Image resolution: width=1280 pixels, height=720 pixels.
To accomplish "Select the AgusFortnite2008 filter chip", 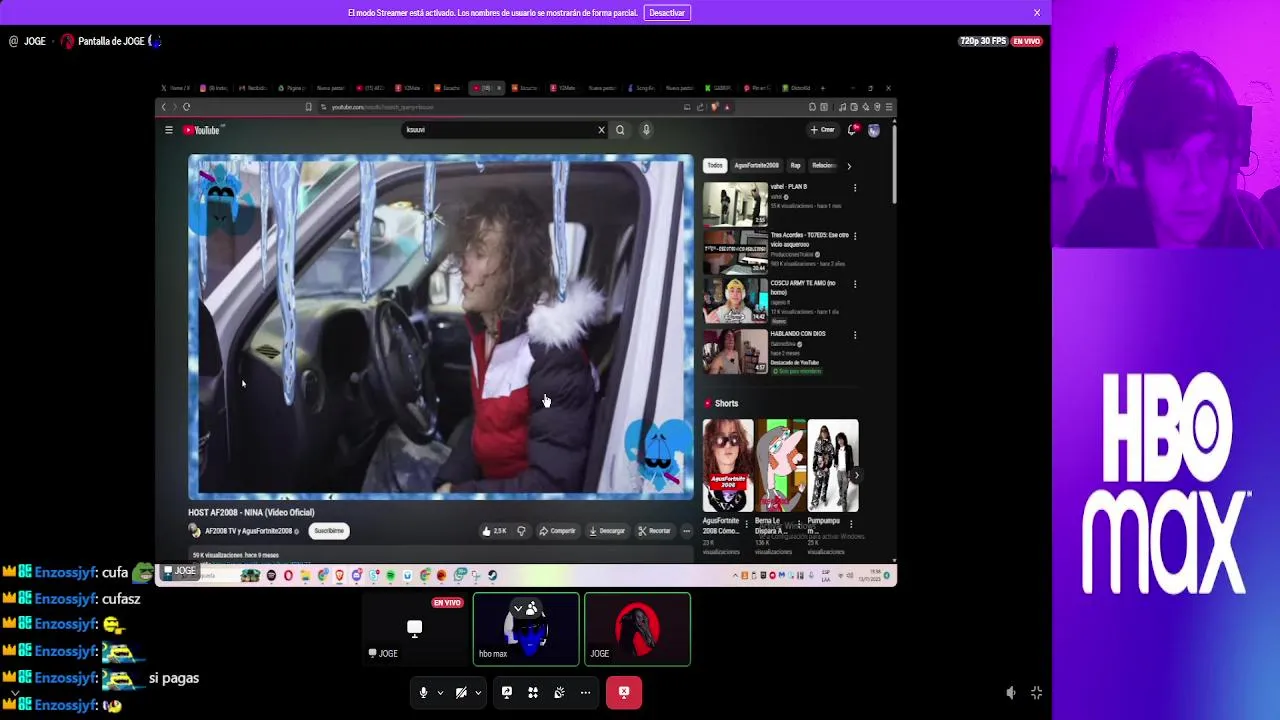I will coord(756,165).
